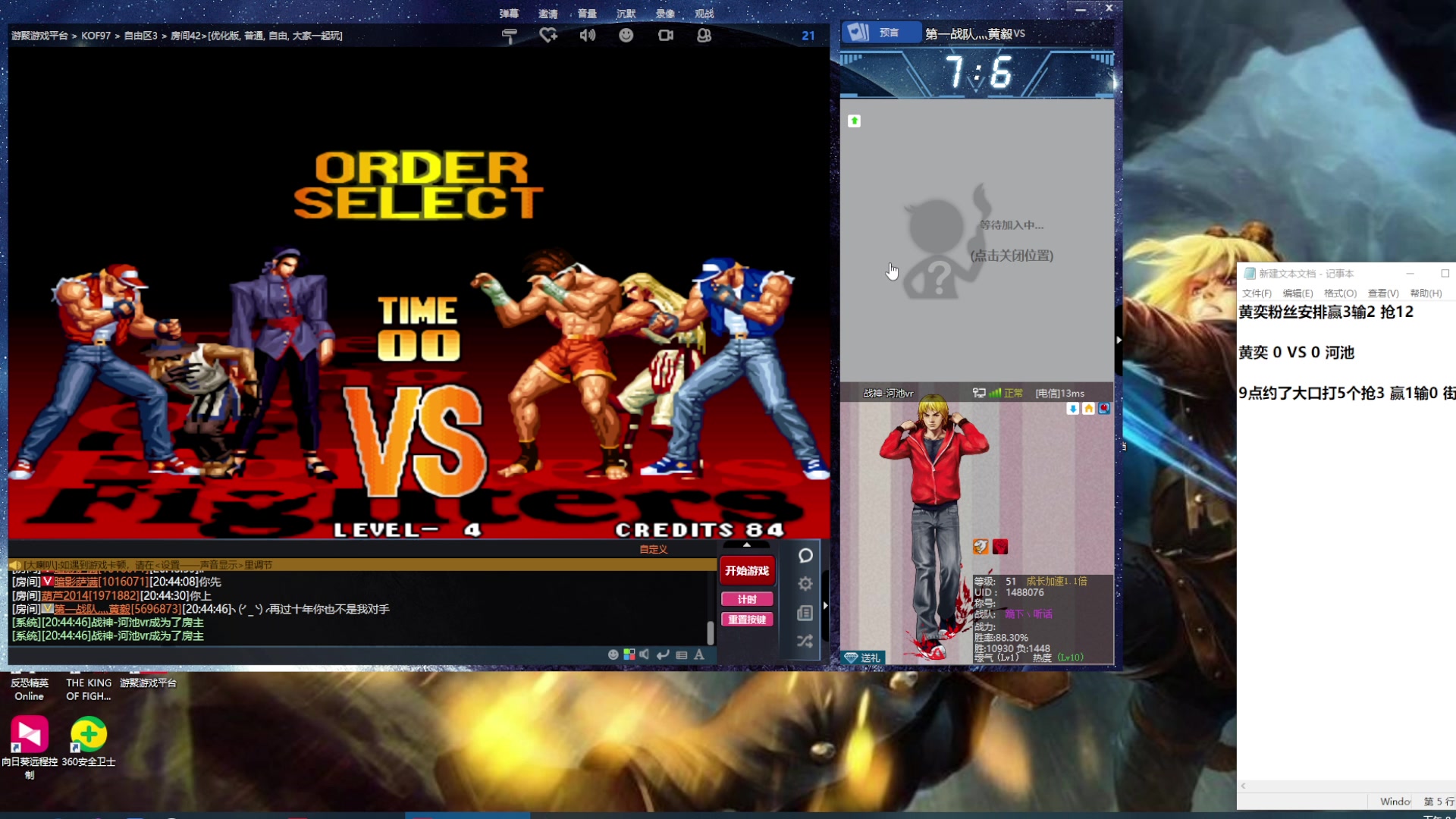This screenshot has width=1456, height=819.
Task: Open the gear settings icon in side panel
Action: click(805, 584)
